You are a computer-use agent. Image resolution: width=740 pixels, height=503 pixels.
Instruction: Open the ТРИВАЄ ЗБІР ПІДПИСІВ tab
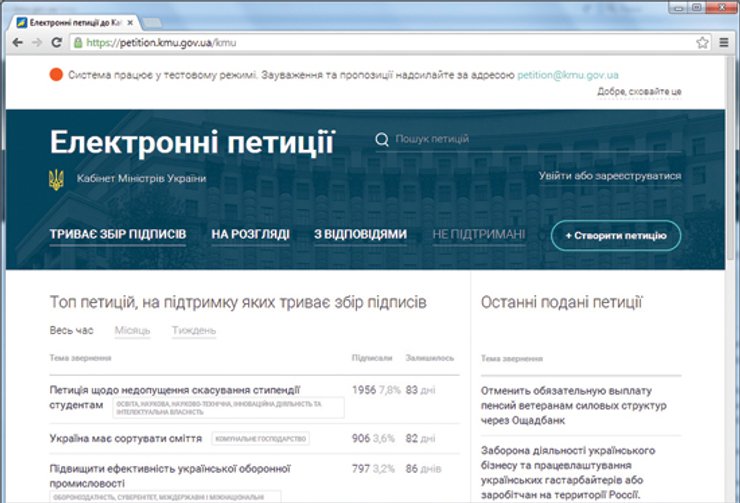coord(118,235)
